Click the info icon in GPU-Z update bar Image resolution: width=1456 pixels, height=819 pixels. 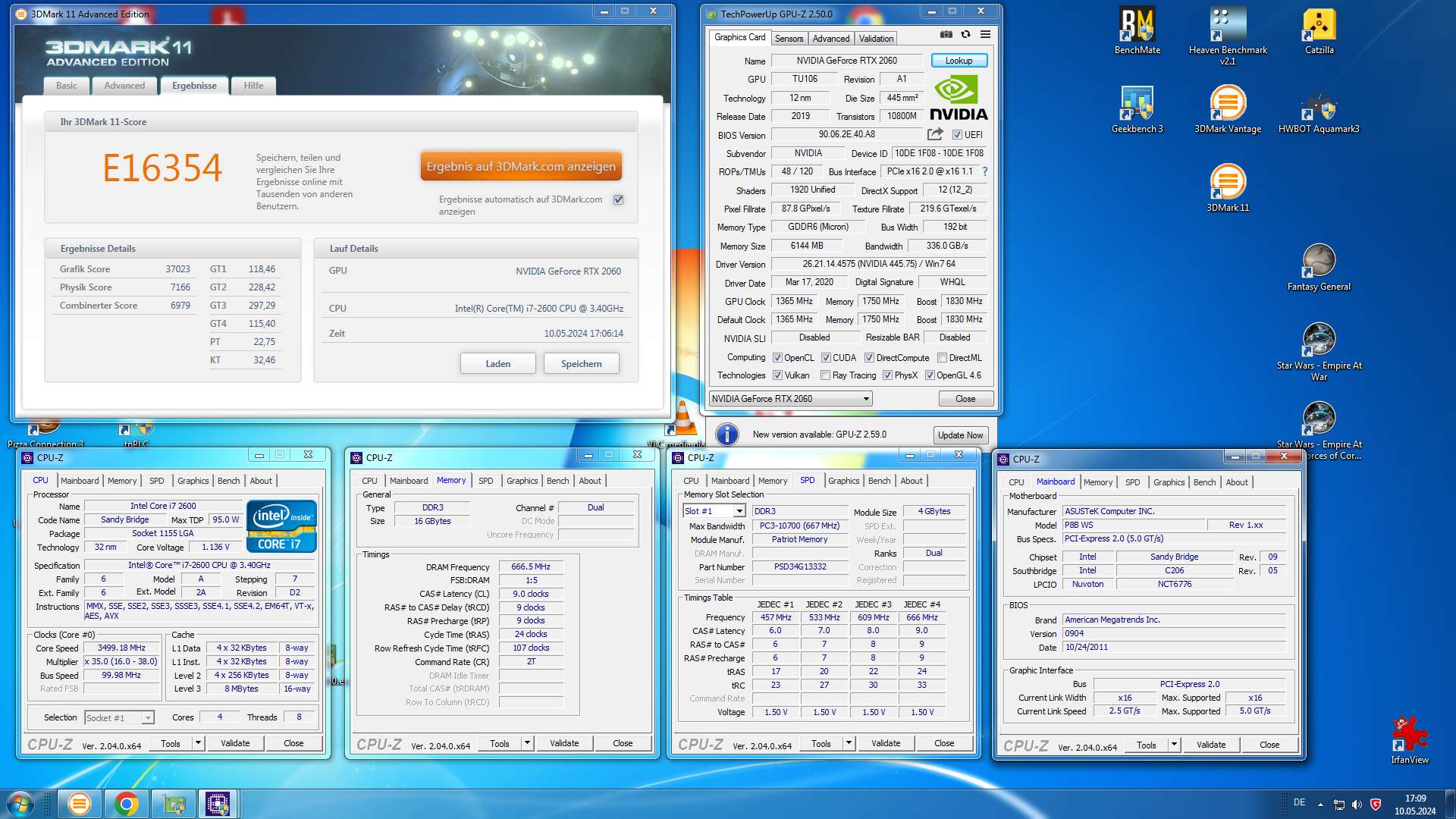click(727, 435)
